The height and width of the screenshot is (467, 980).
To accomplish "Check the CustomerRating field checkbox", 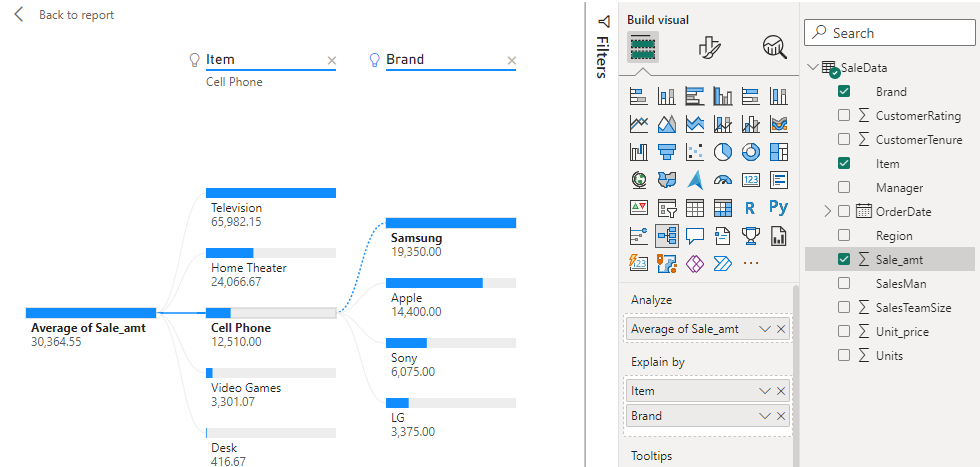I will point(844,115).
